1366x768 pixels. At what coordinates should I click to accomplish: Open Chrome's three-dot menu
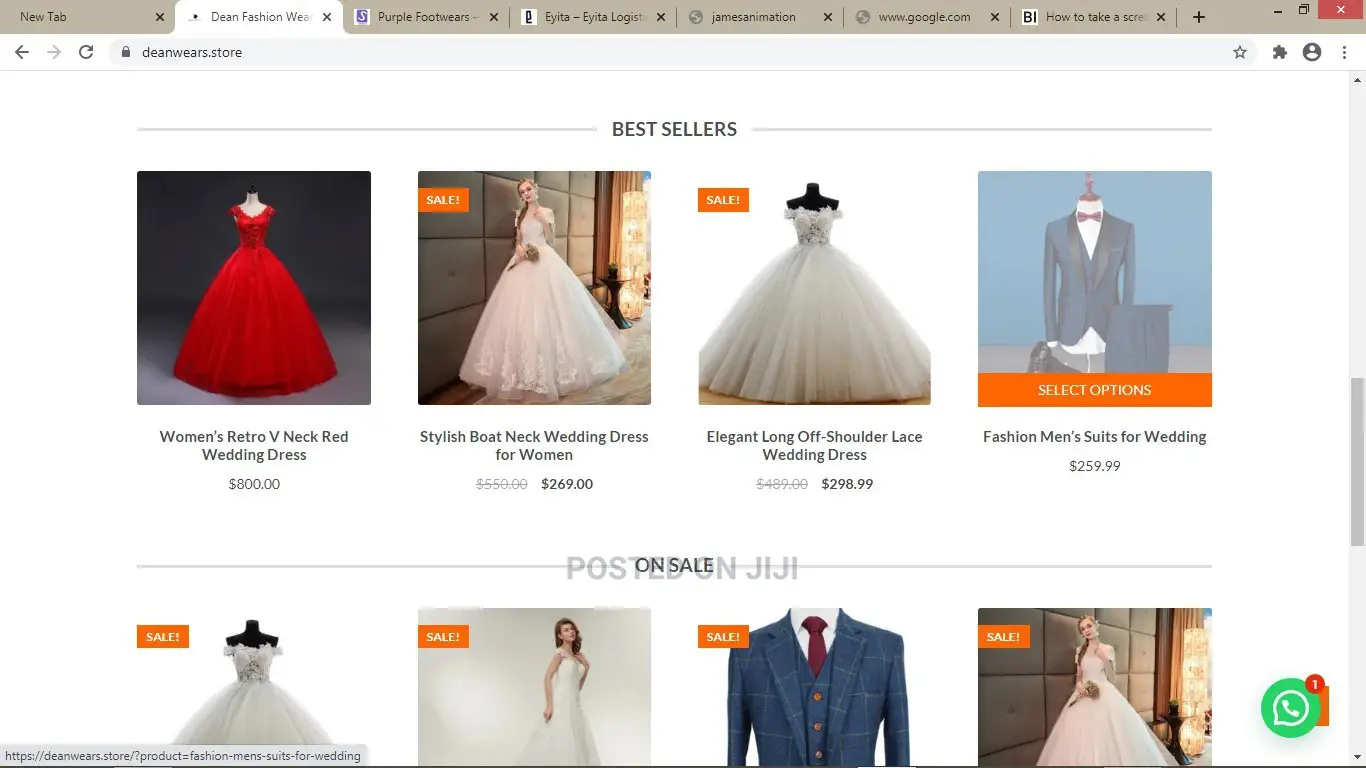click(x=1345, y=52)
